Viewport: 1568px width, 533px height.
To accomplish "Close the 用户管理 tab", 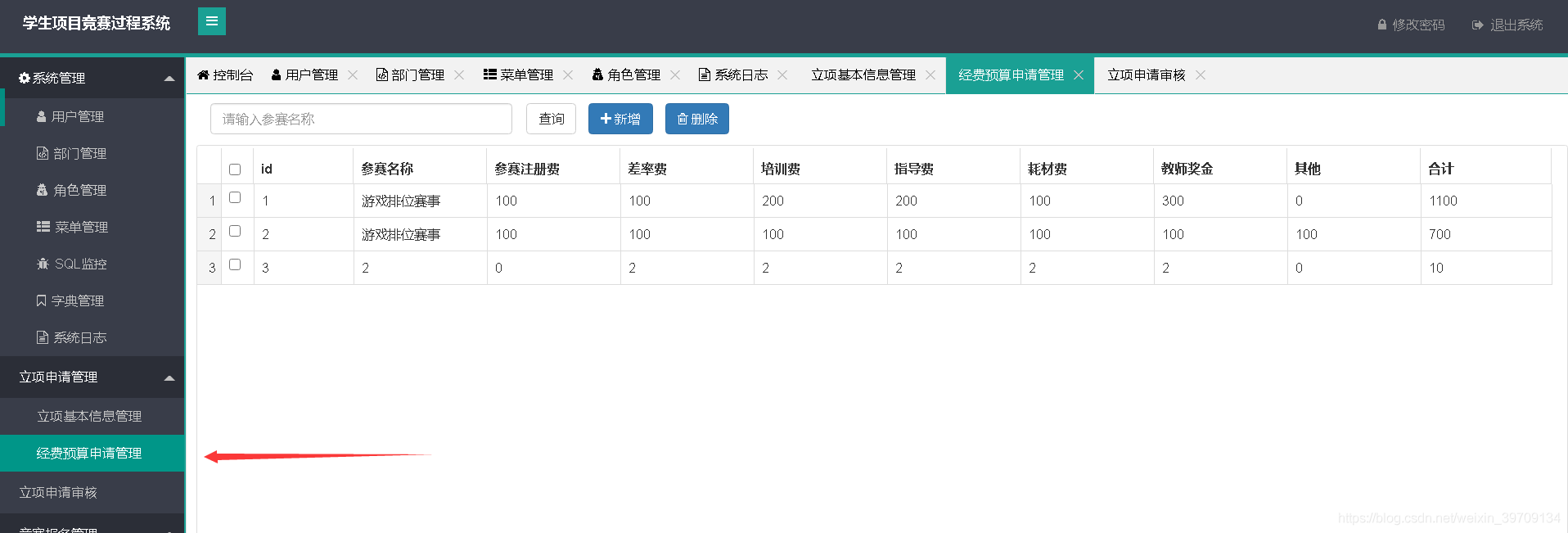I will coord(353,75).
